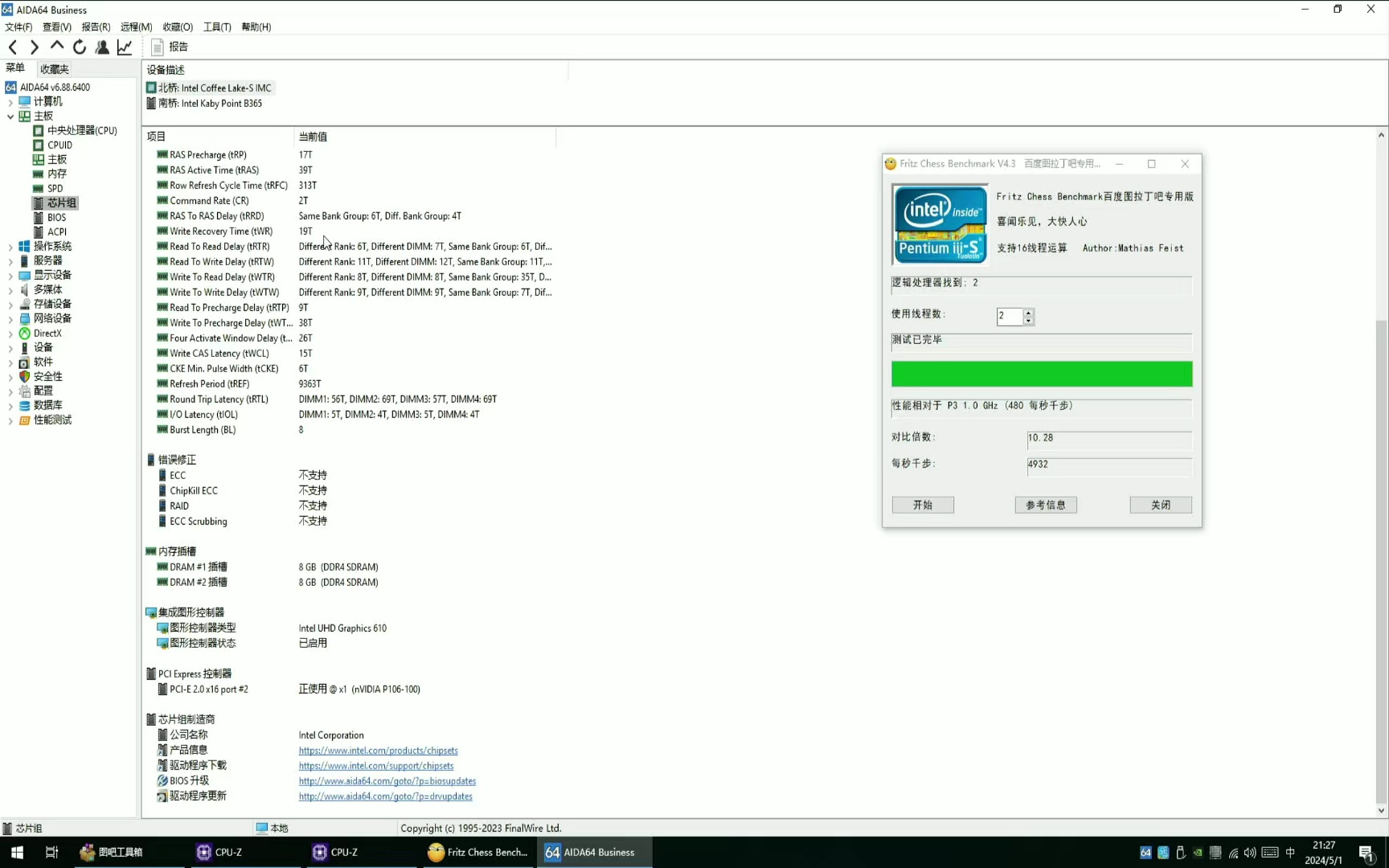Click the 报告 report toolbar button
1389x868 pixels.
point(170,47)
